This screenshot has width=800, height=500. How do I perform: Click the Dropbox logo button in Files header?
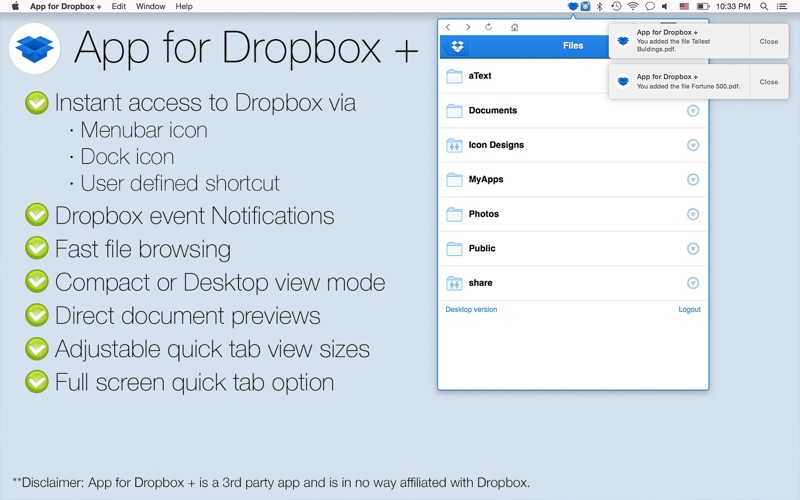coord(458,46)
